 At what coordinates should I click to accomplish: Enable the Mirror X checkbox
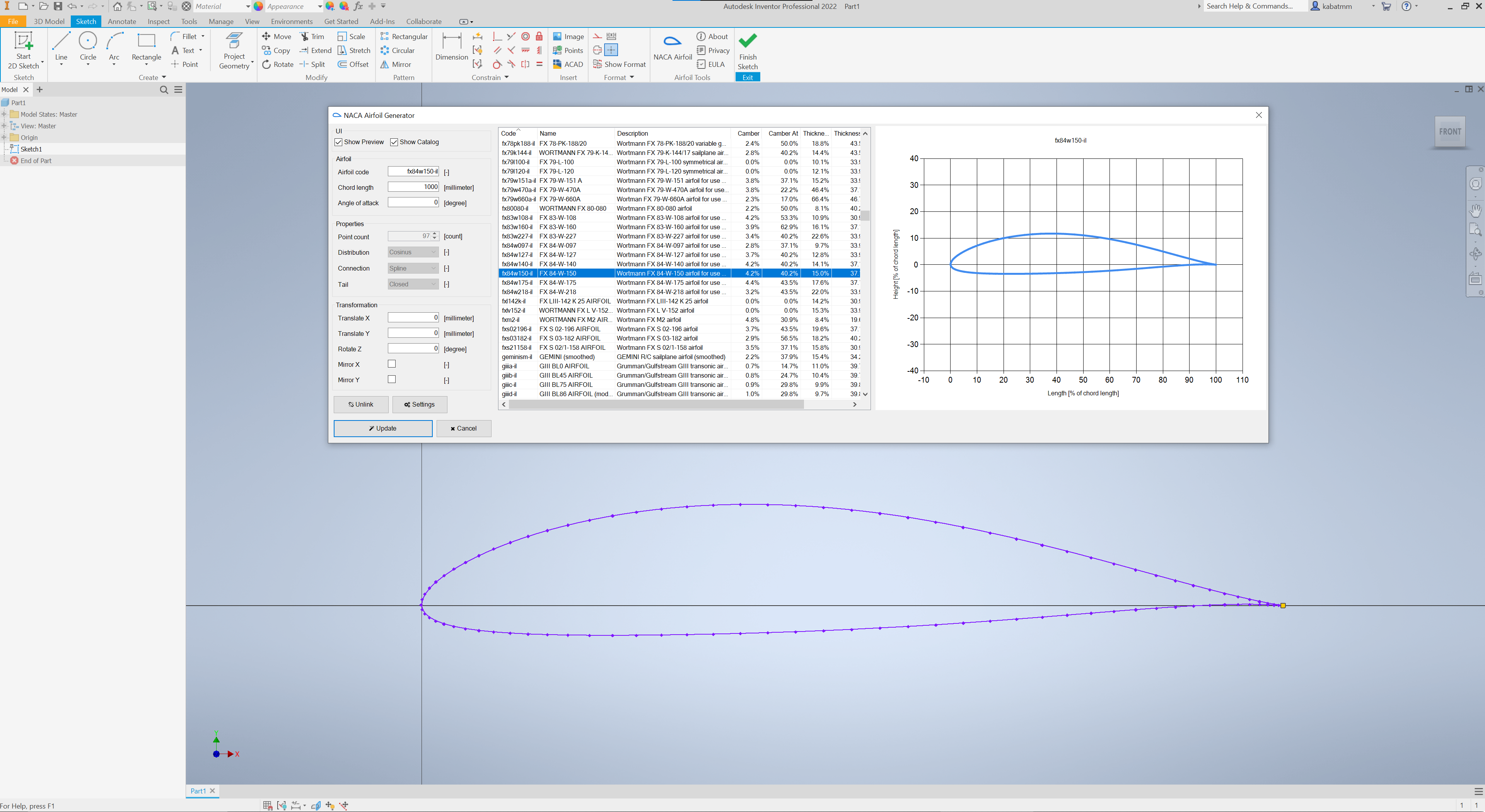[x=392, y=364]
